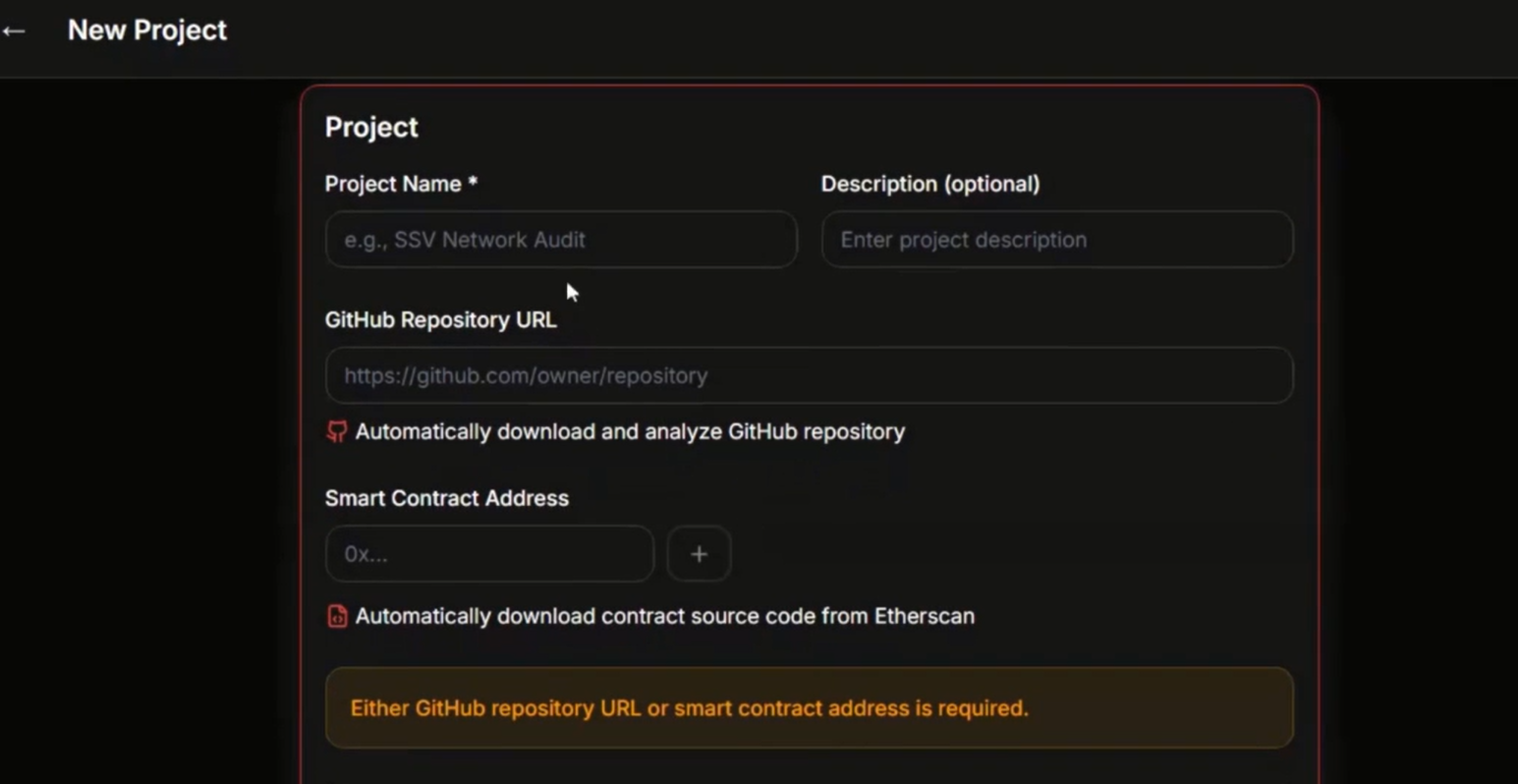This screenshot has height=784, width=1518.
Task: Click the Smart Contract Address label
Action: (447, 498)
